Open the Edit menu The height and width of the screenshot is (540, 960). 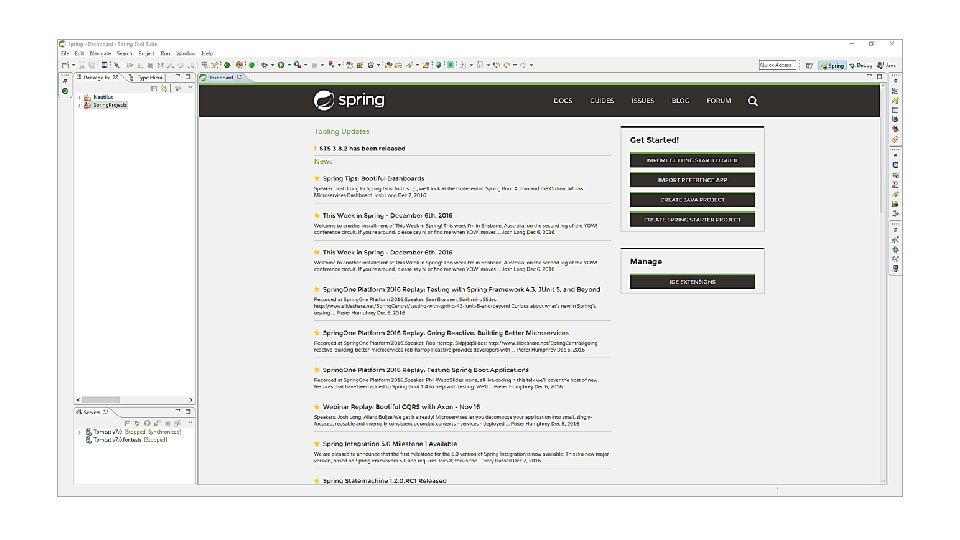click(79, 53)
